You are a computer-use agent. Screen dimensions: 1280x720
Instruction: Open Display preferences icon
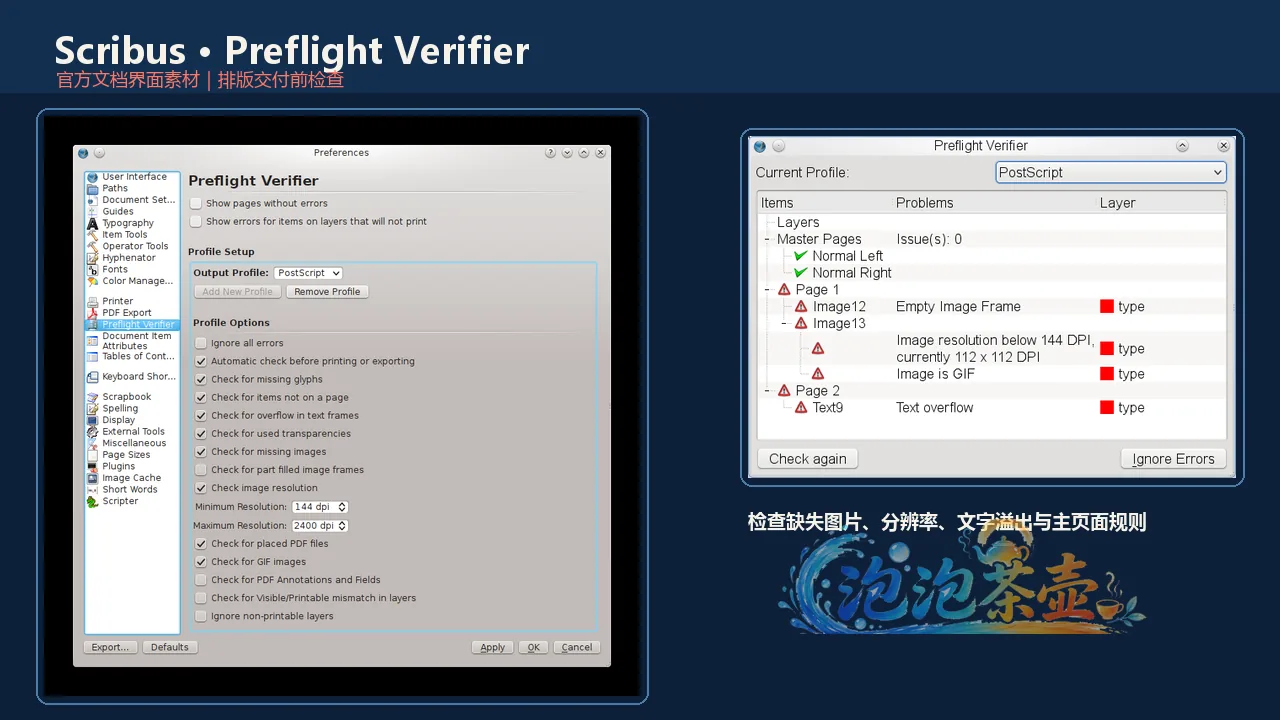click(x=93, y=420)
